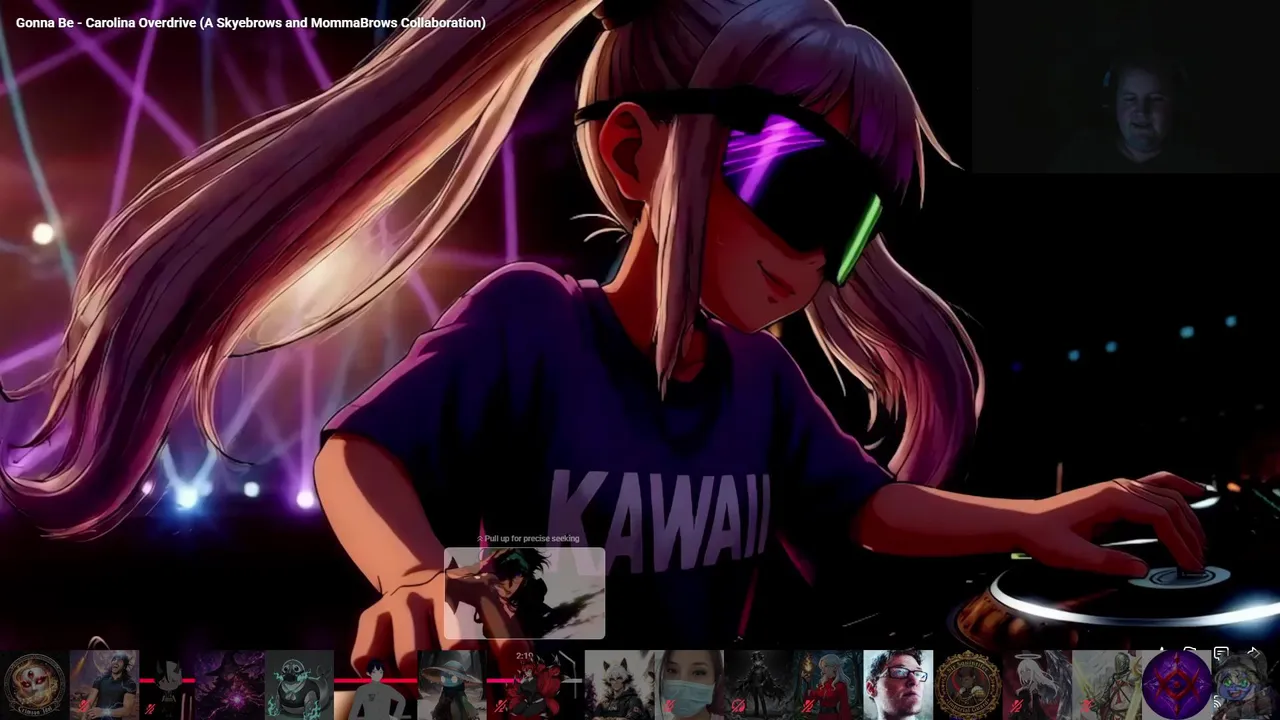
Task: Click the red-haired fox girl avatar
Action: point(534,686)
